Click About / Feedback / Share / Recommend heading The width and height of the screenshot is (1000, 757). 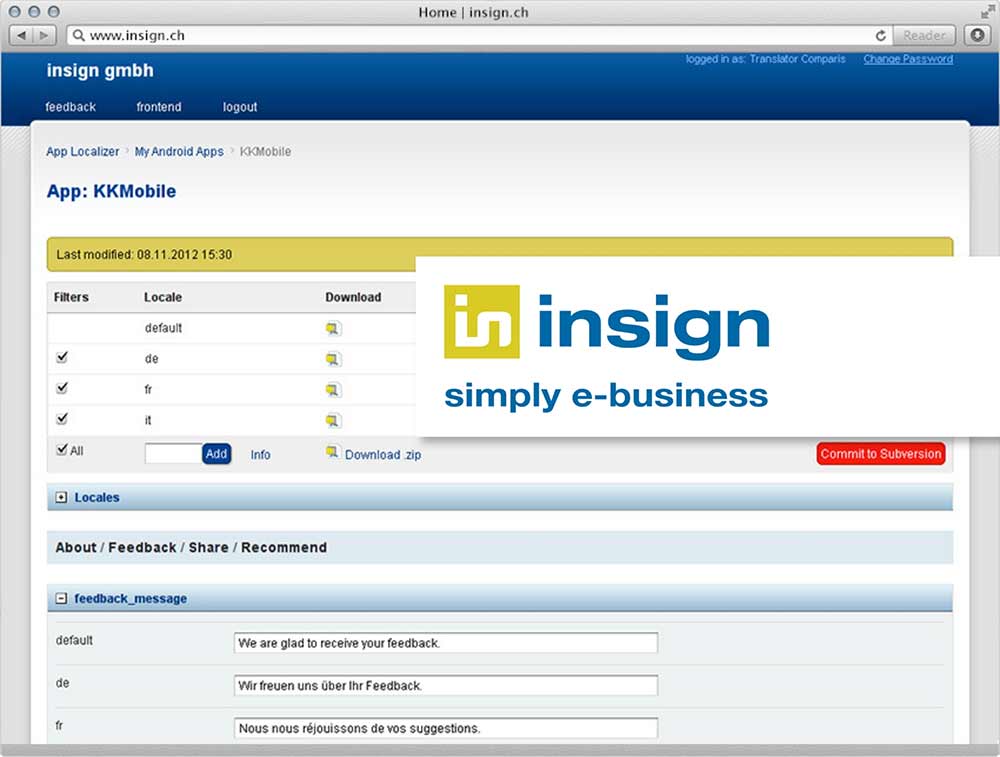[x=191, y=547]
